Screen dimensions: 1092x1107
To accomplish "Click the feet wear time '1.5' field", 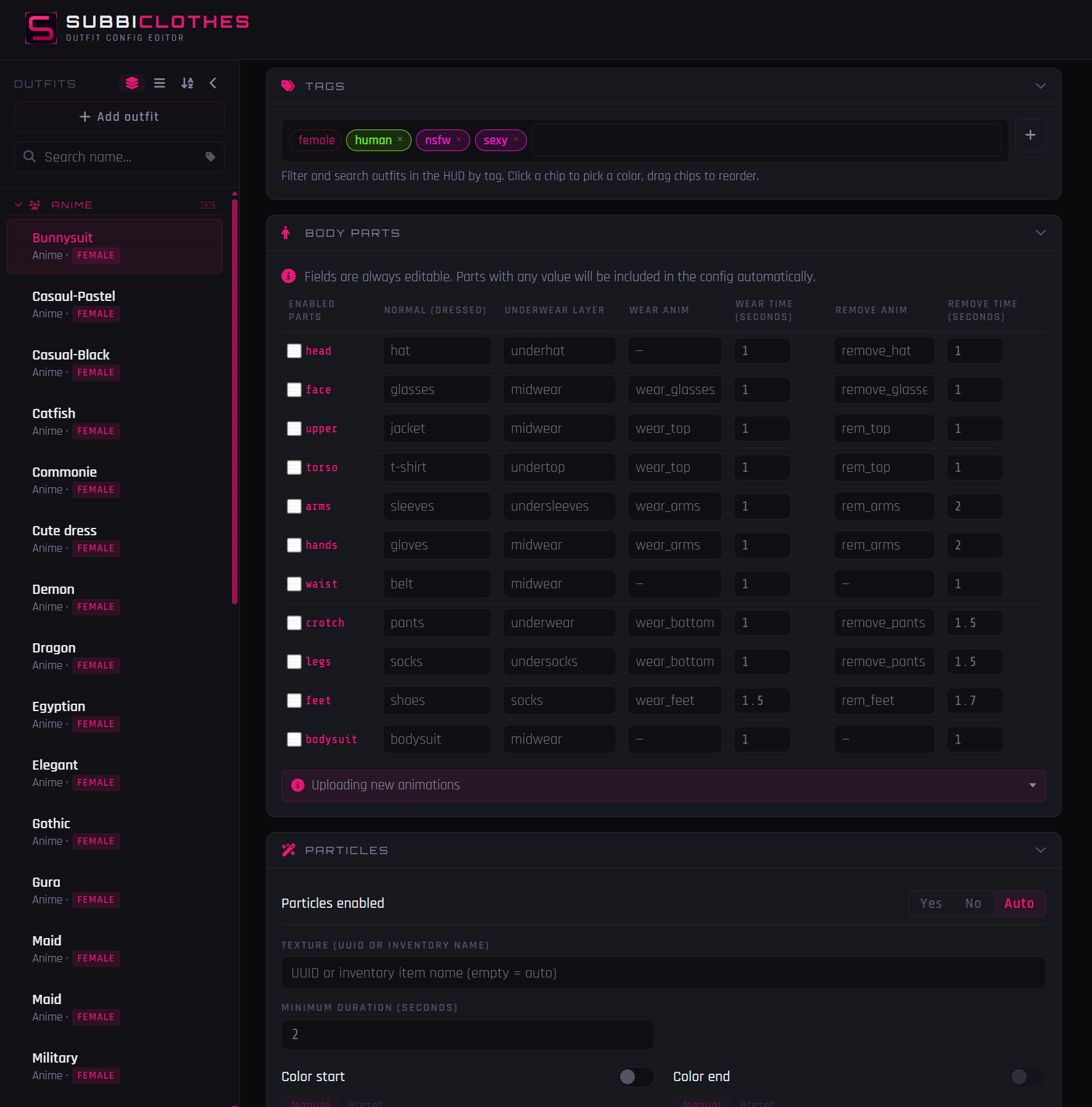I will 762,701.
